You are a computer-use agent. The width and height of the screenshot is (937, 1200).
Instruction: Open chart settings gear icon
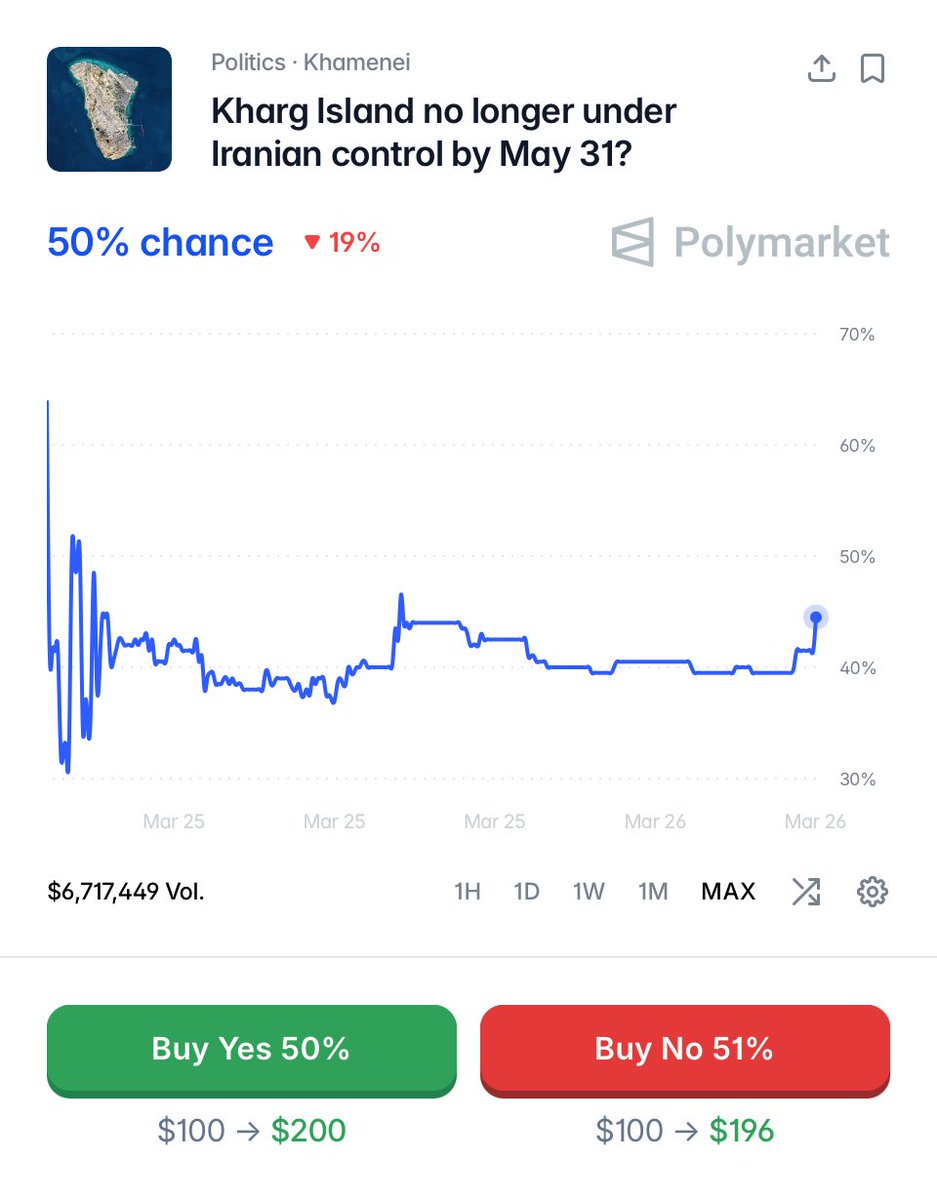coord(873,891)
